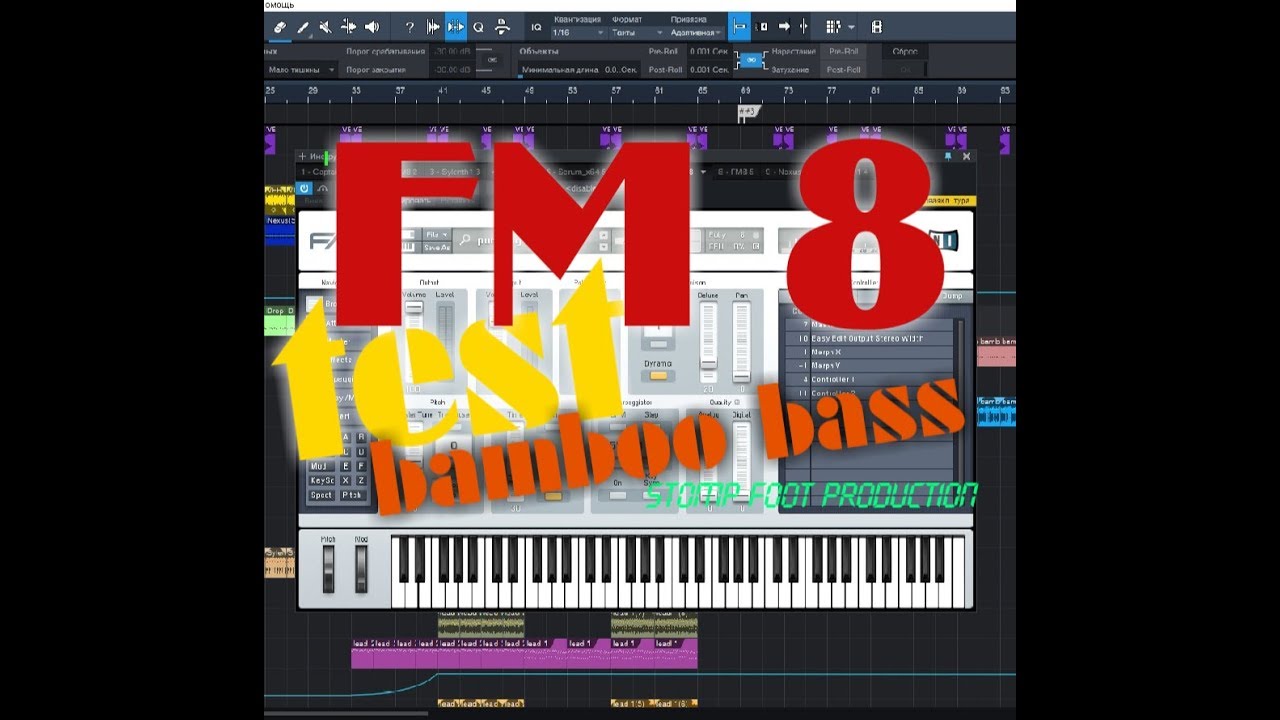Open the Snap mode Адаптивная dropdown
The height and width of the screenshot is (720, 1280).
point(697,32)
